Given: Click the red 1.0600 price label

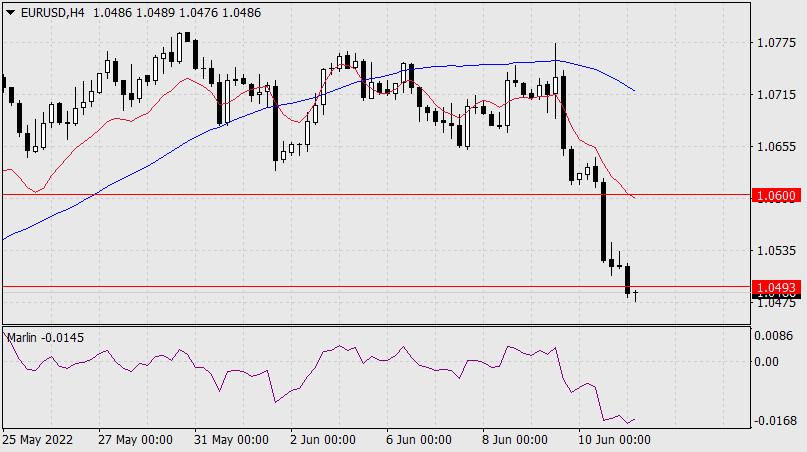Looking at the screenshot, I should (x=776, y=196).
